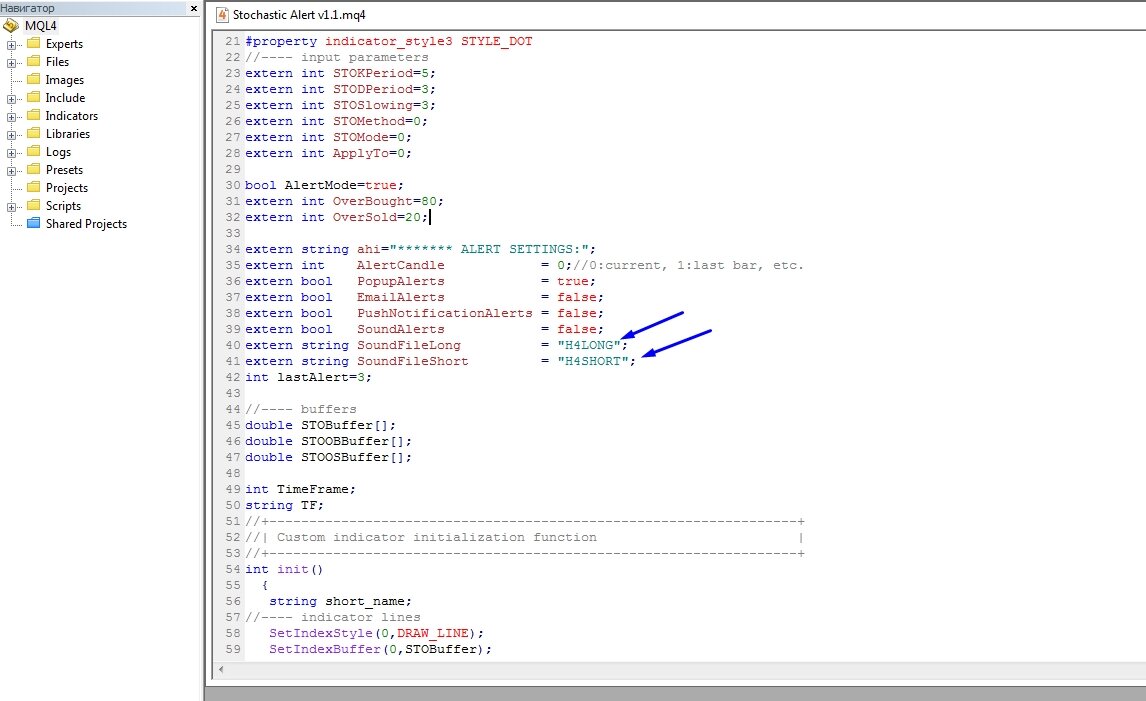
Task: Select the Projects tree item
Action: click(x=67, y=188)
